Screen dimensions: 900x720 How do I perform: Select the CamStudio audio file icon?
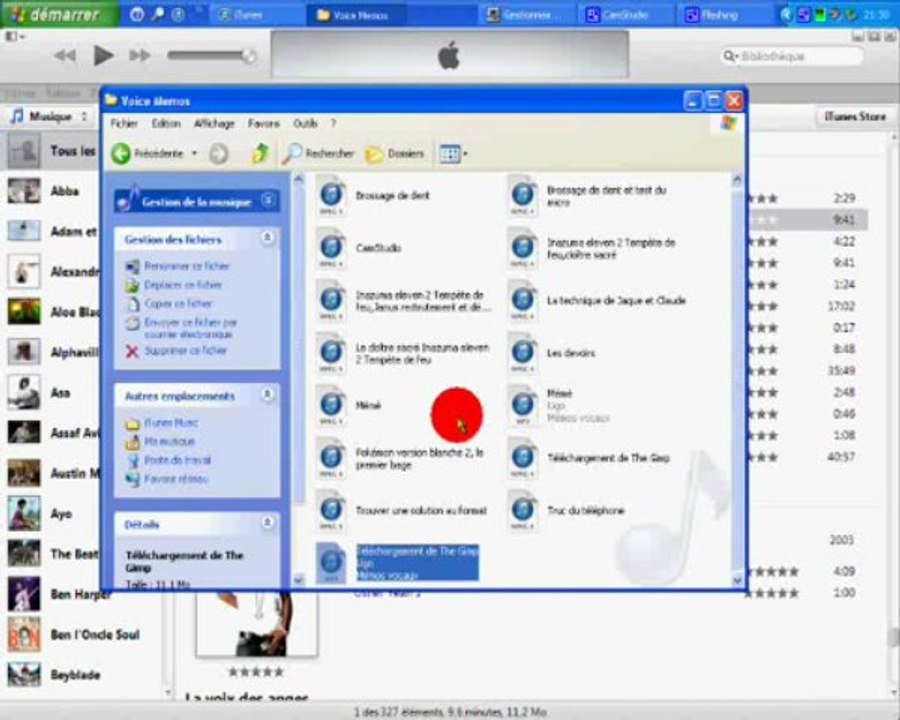point(332,248)
